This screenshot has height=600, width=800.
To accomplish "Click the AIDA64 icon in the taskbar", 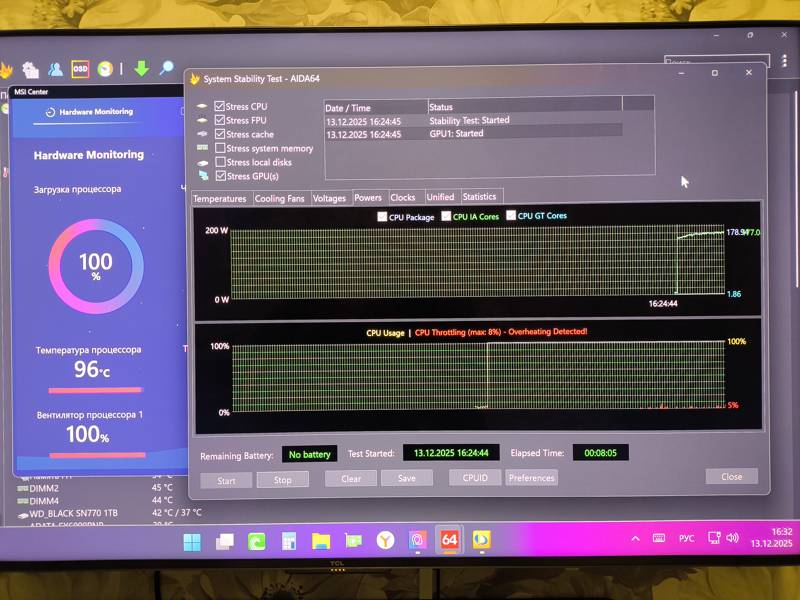I will [x=449, y=540].
